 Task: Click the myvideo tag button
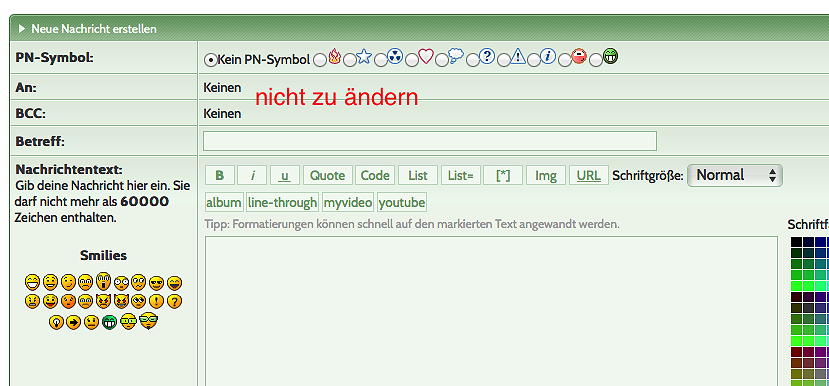click(348, 203)
